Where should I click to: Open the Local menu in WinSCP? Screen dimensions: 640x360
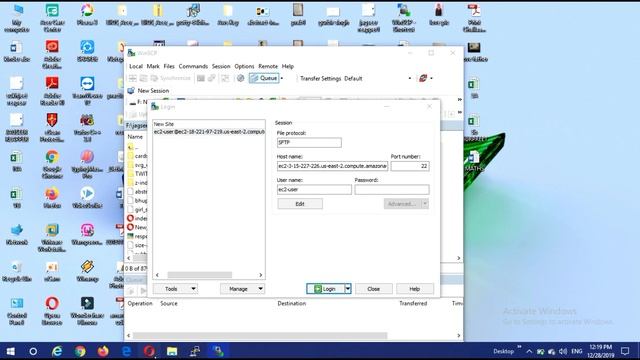(x=136, y=66)
